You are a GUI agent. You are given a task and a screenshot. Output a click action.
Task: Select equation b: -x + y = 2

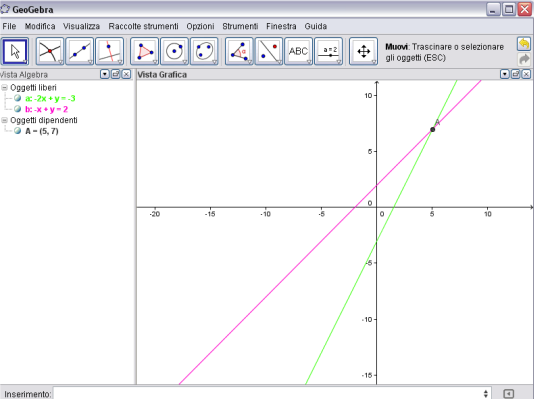coord(46,109)
